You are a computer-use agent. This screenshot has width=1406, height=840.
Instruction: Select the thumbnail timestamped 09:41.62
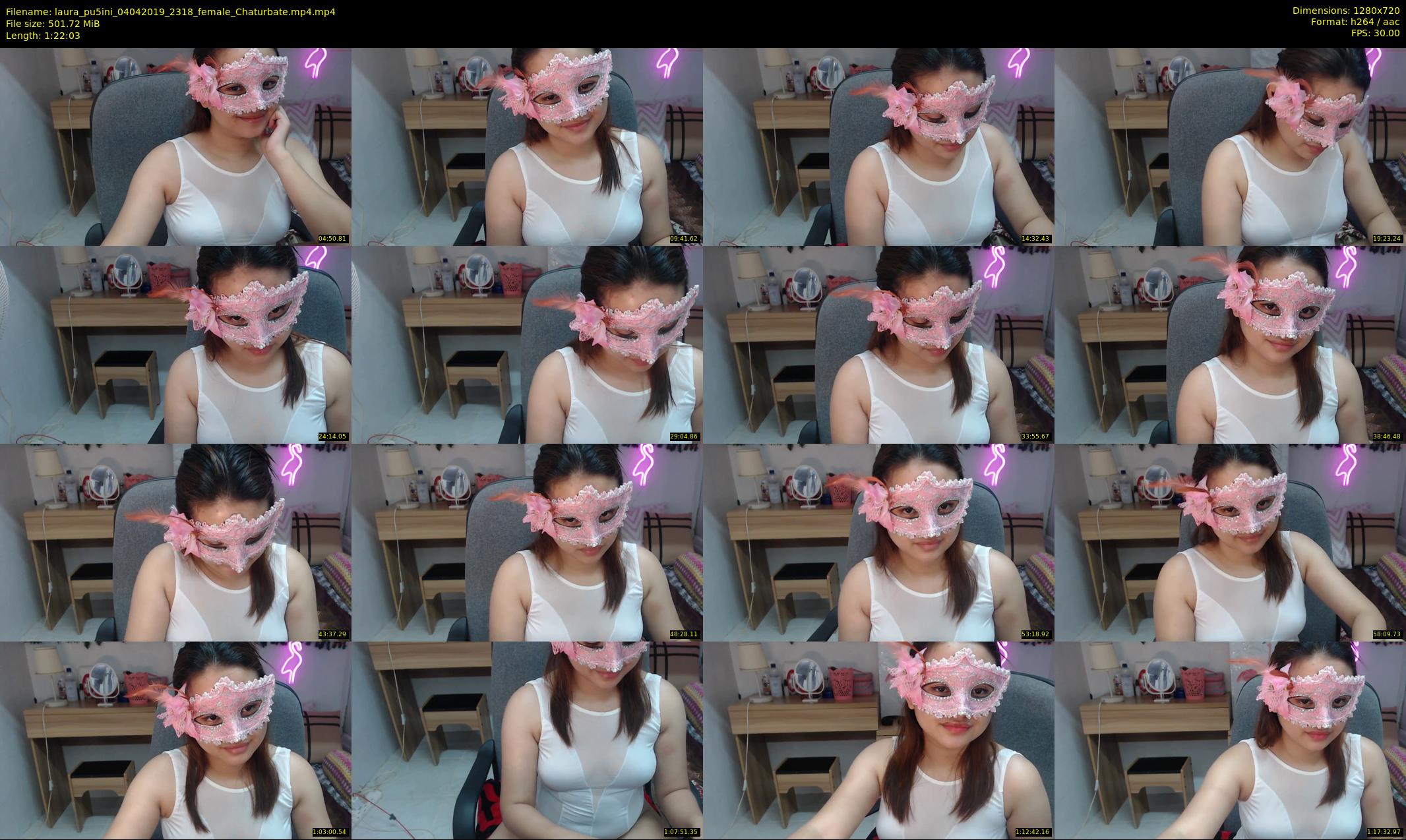click(527, 146)
